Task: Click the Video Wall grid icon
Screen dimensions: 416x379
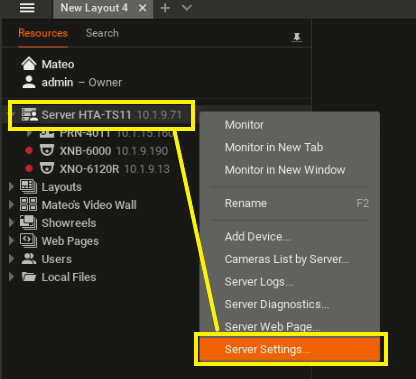Action: pyautogui.click(x=28, y=204)
